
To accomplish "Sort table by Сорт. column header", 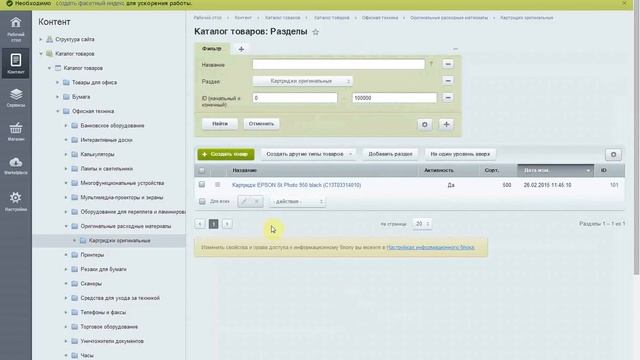I will click(492, 170).
